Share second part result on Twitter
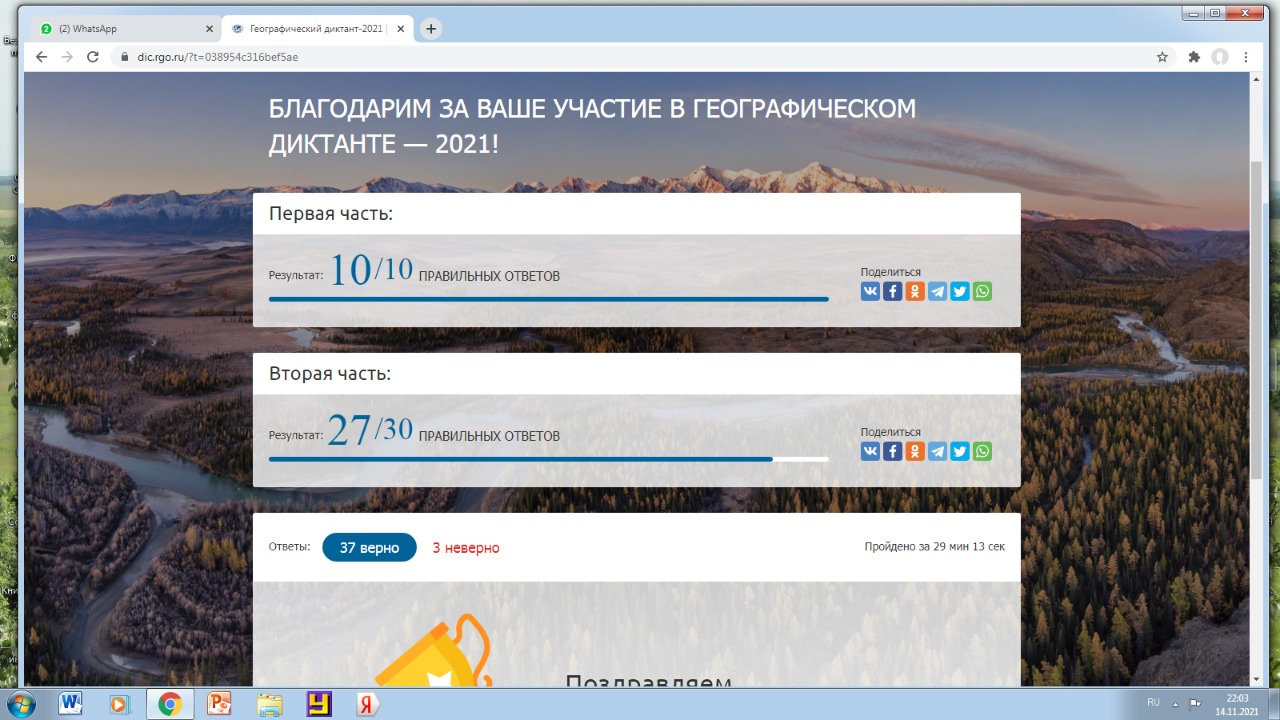This screenshot has width=1280, height=720. coord(960,451)
